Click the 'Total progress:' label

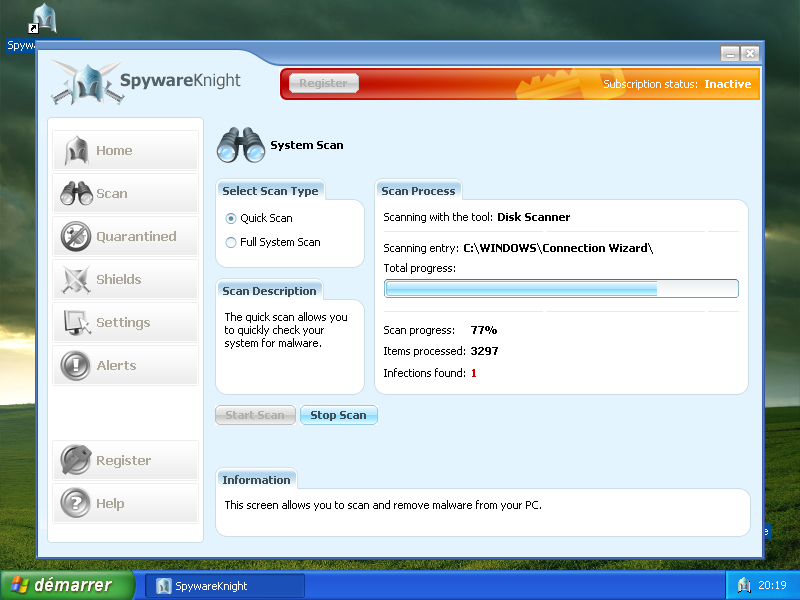[419, 268]
